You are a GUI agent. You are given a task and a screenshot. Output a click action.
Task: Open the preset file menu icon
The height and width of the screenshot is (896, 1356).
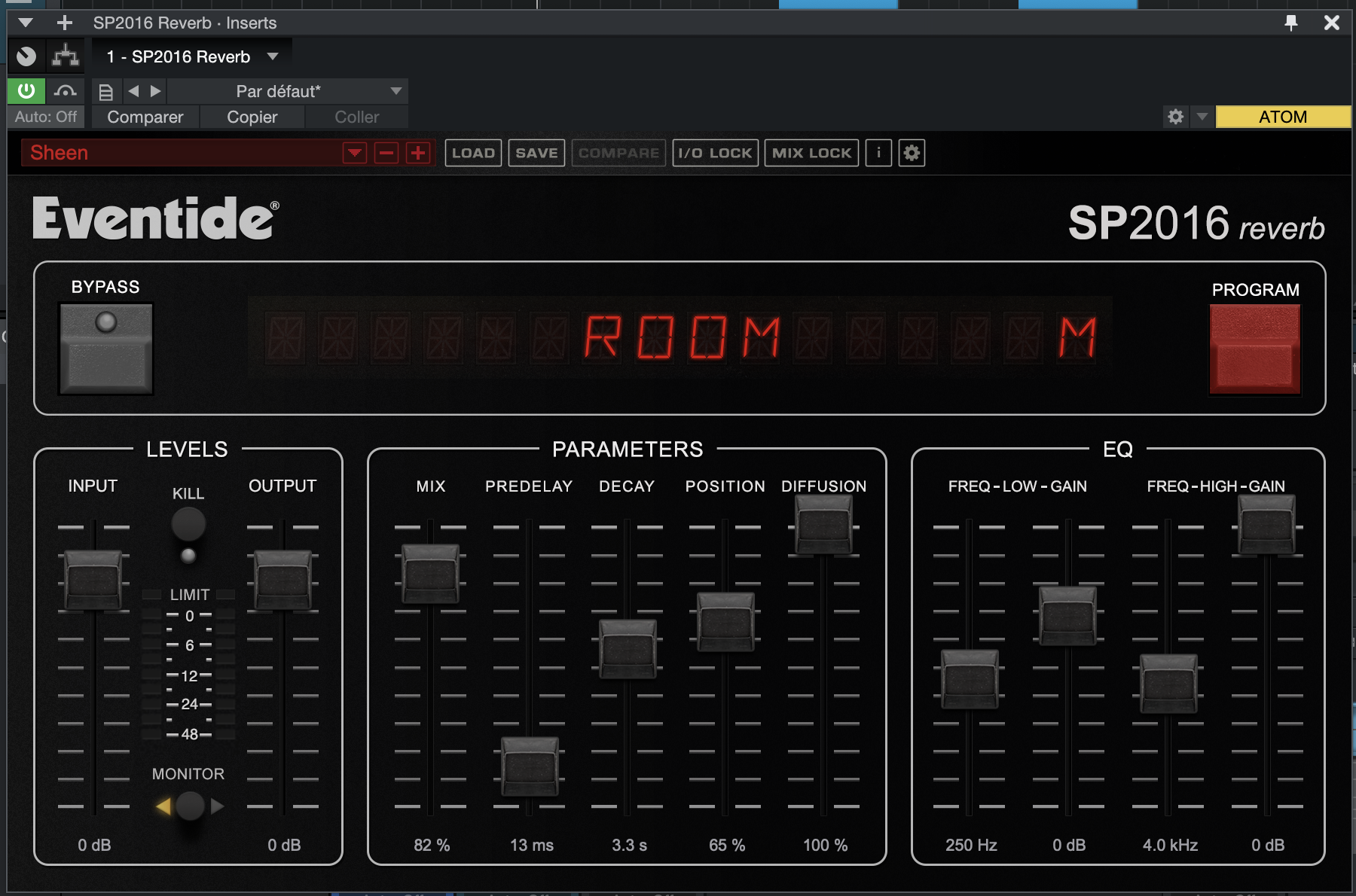(106, 92)
